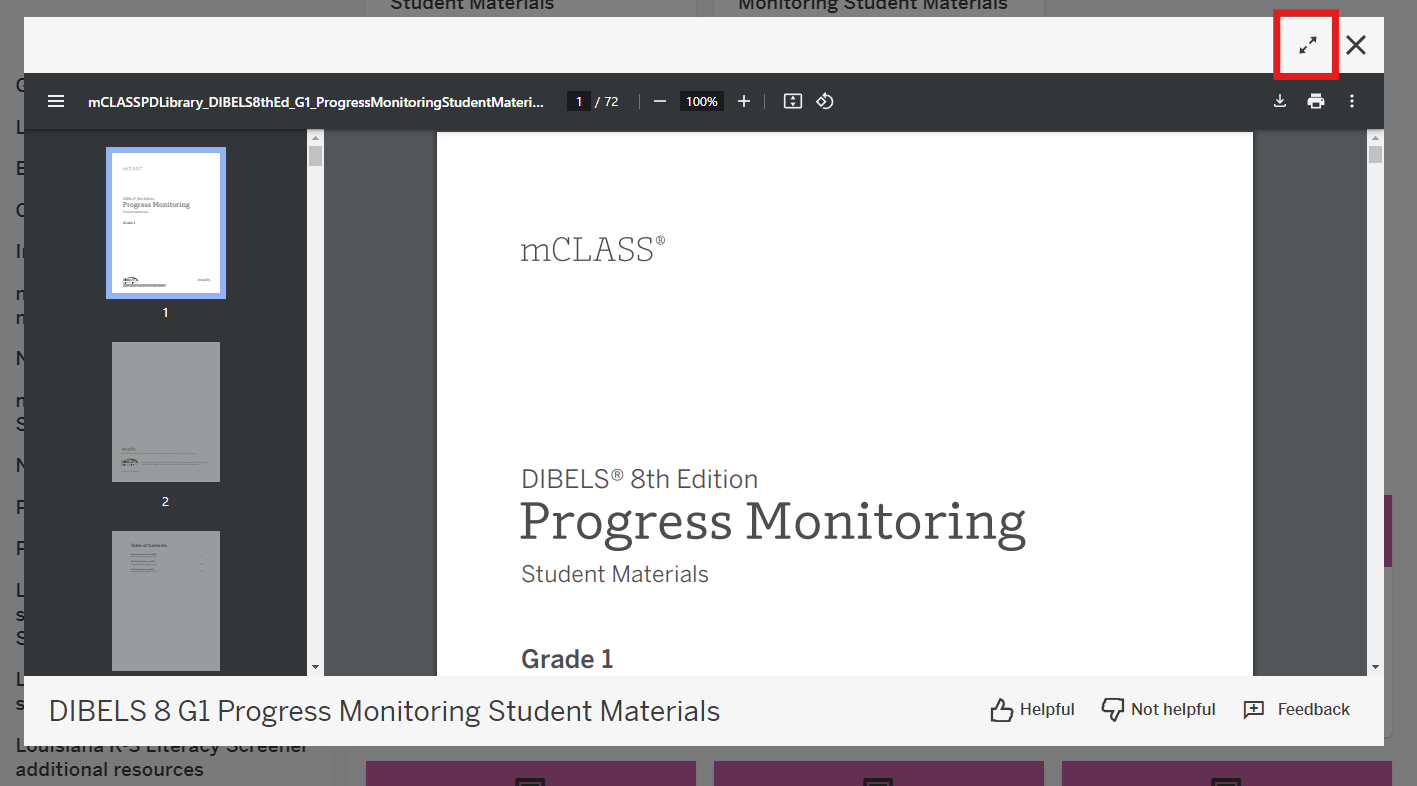This screenshot has height=786, width=1417.
Task: Click the document scroll-down arrow
Action: click(1375, 667)
